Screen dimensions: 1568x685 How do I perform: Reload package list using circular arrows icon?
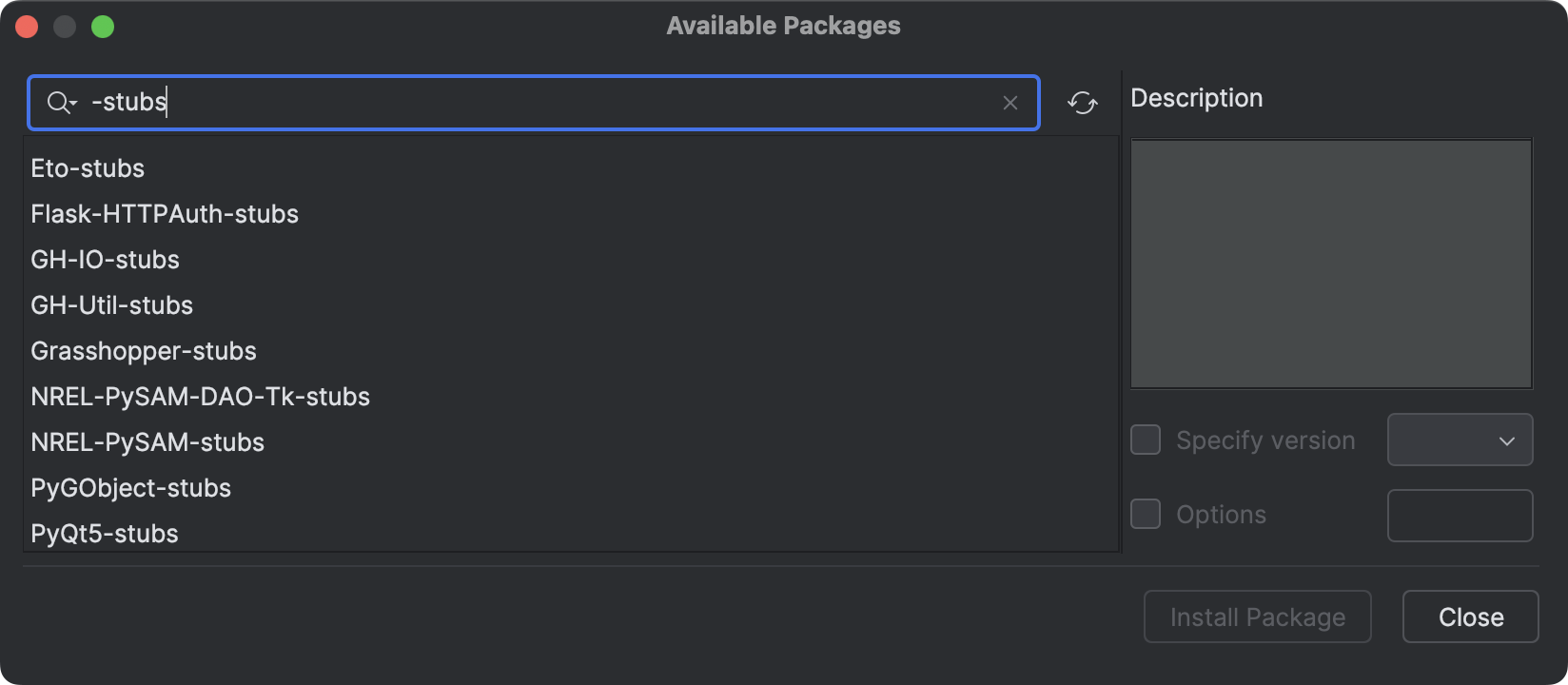pyautogui.click(x=1083, y=103)
